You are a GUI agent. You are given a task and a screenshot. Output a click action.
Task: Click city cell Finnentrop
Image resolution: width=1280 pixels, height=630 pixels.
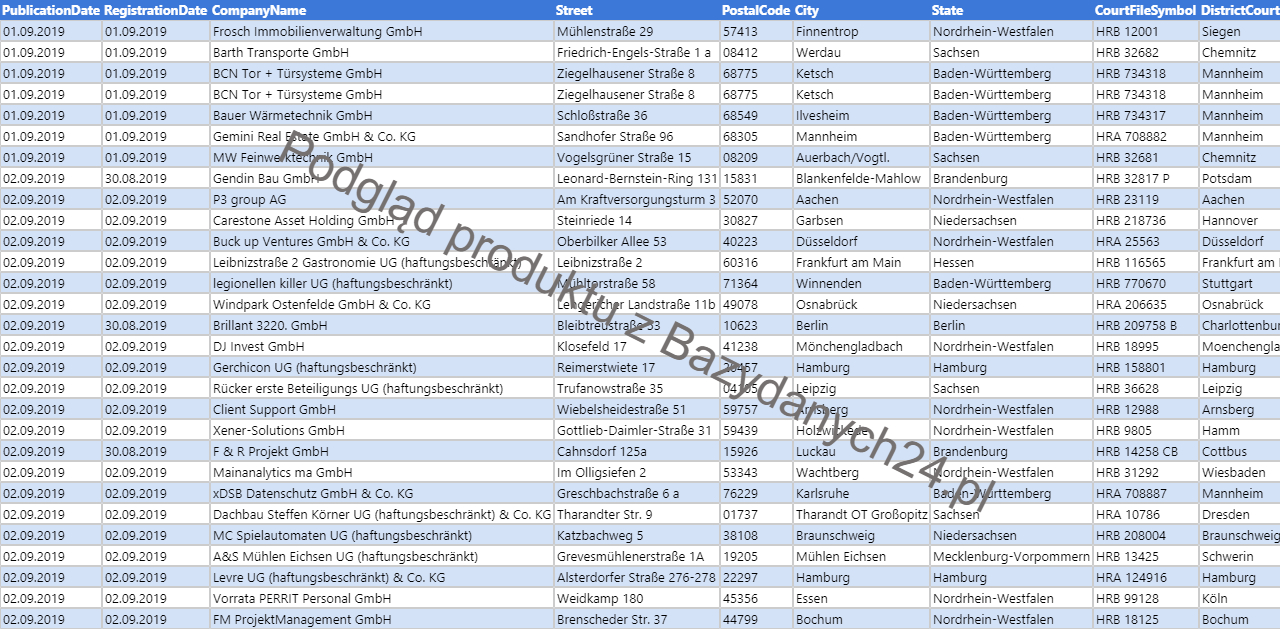click(861, 31)
